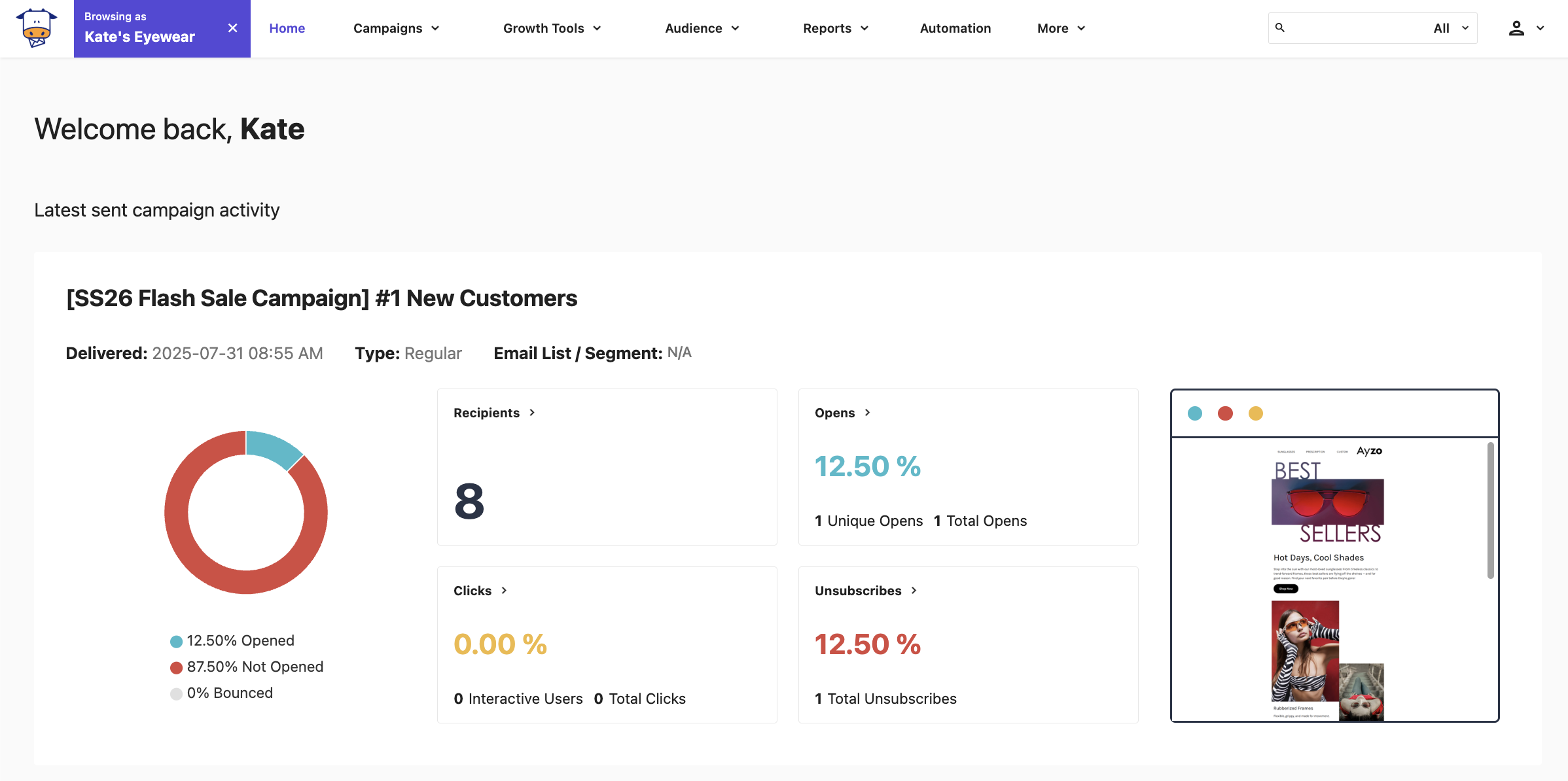The image size is (1568, 781).
Task: Click the Type Regular value
Action: [433, 353]
